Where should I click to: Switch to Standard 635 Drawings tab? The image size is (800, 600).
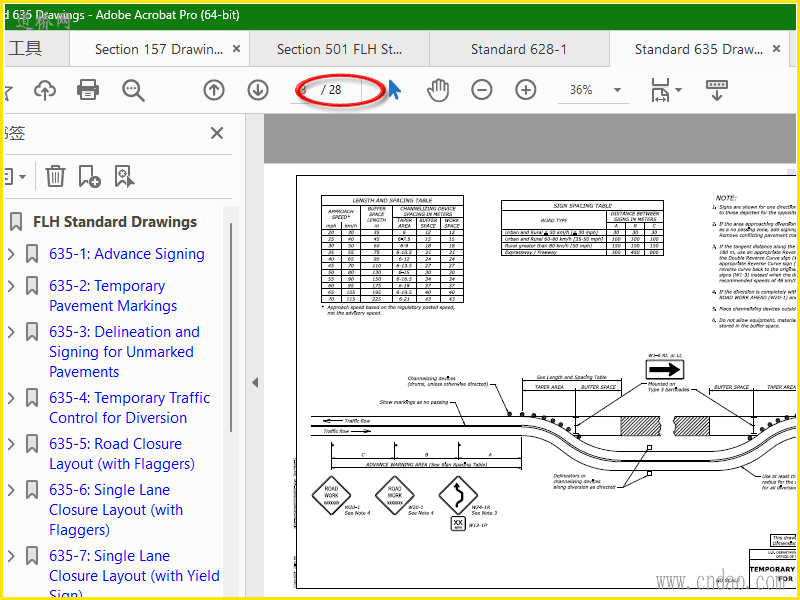[x=698, y=49]
